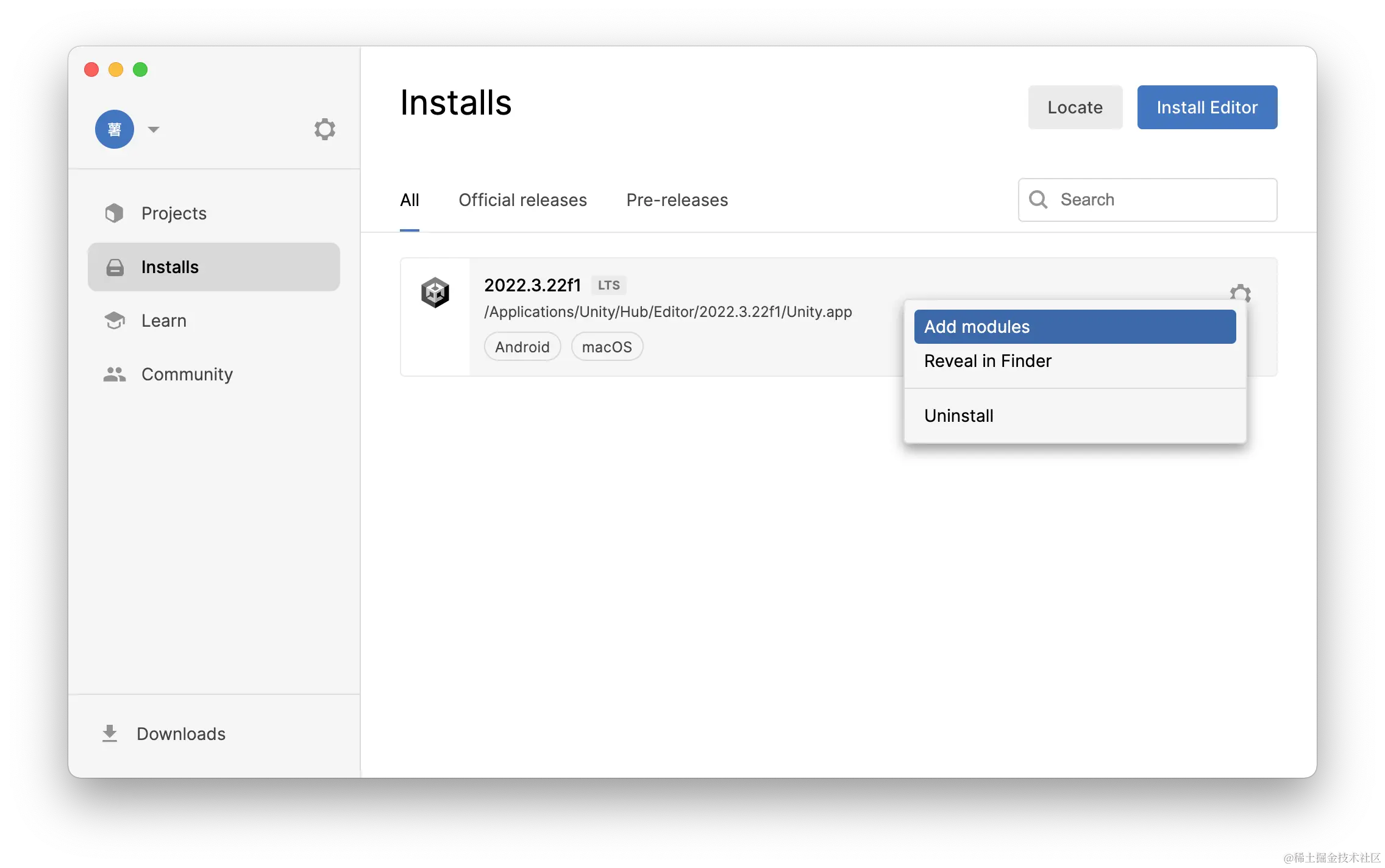The width and height of the screenshot is (1385, 868).
Task: Open the Projects sidebar section
Action: click(x=174, y=213)
